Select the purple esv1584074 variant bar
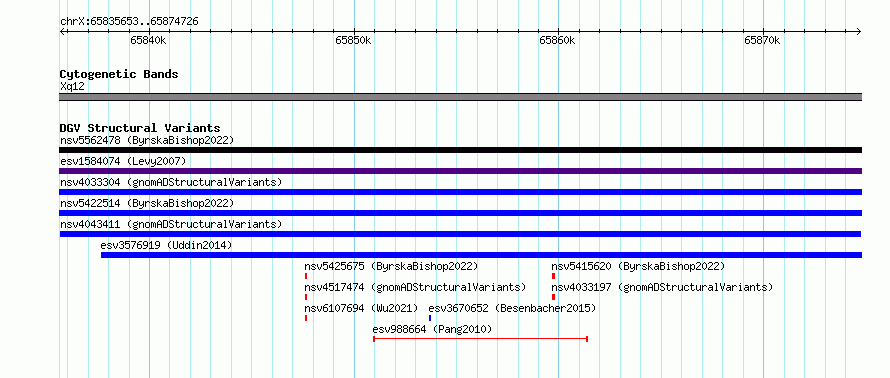Screen dimensions: 890x378 (x=460, y=171)
